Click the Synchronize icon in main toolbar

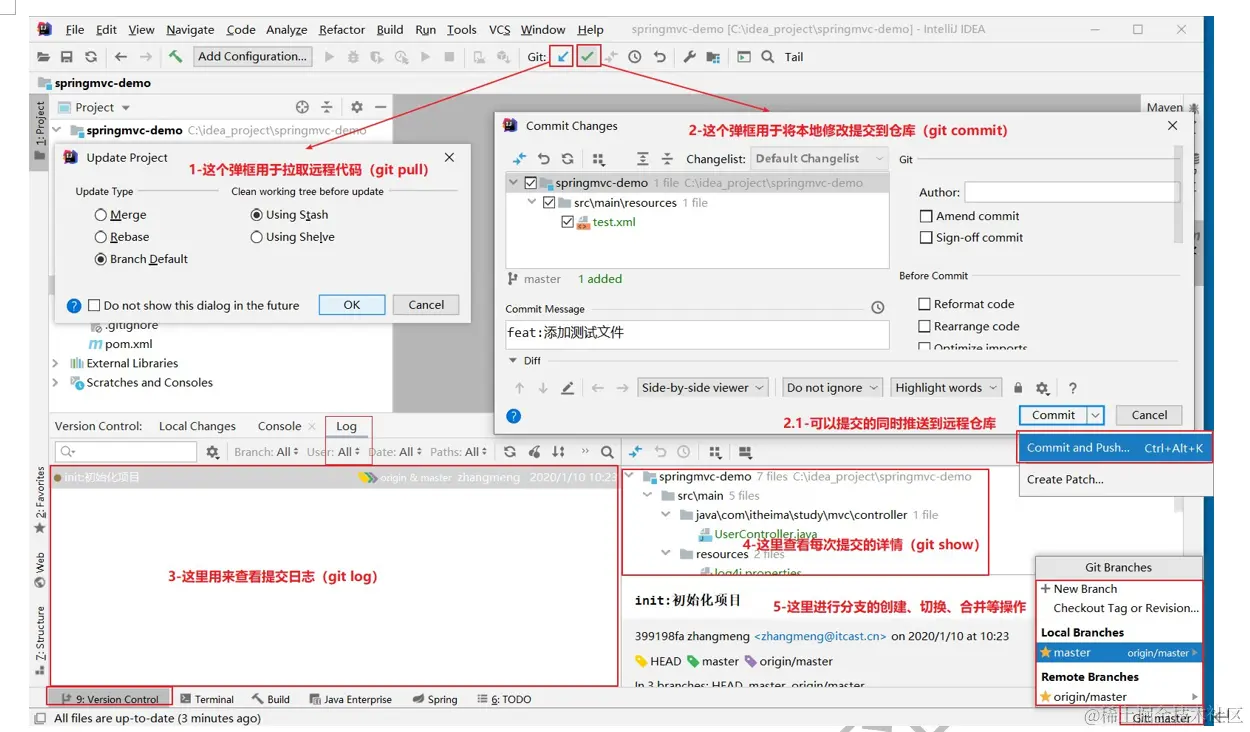click(91, 57)
